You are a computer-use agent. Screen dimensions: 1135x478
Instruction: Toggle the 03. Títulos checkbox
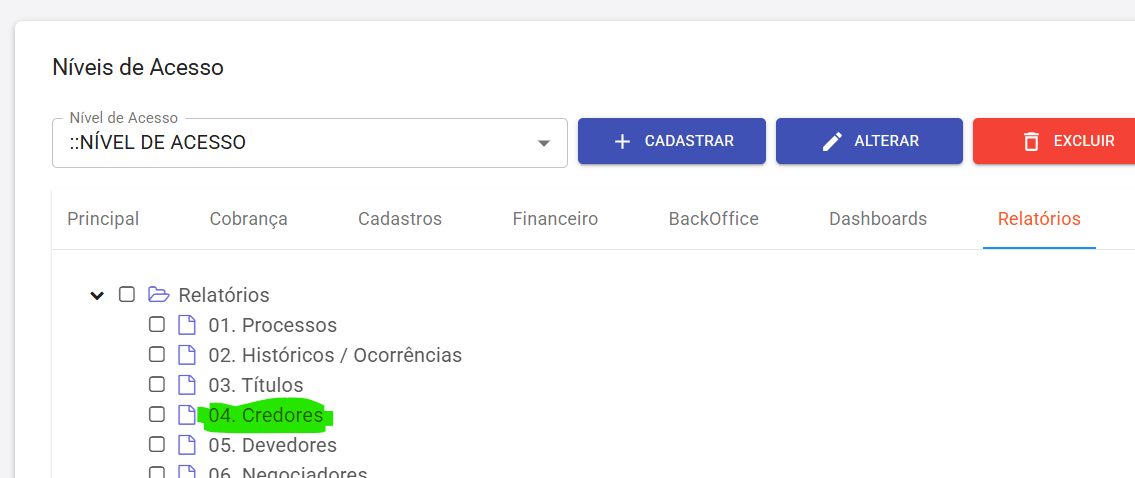click(157, 385)
